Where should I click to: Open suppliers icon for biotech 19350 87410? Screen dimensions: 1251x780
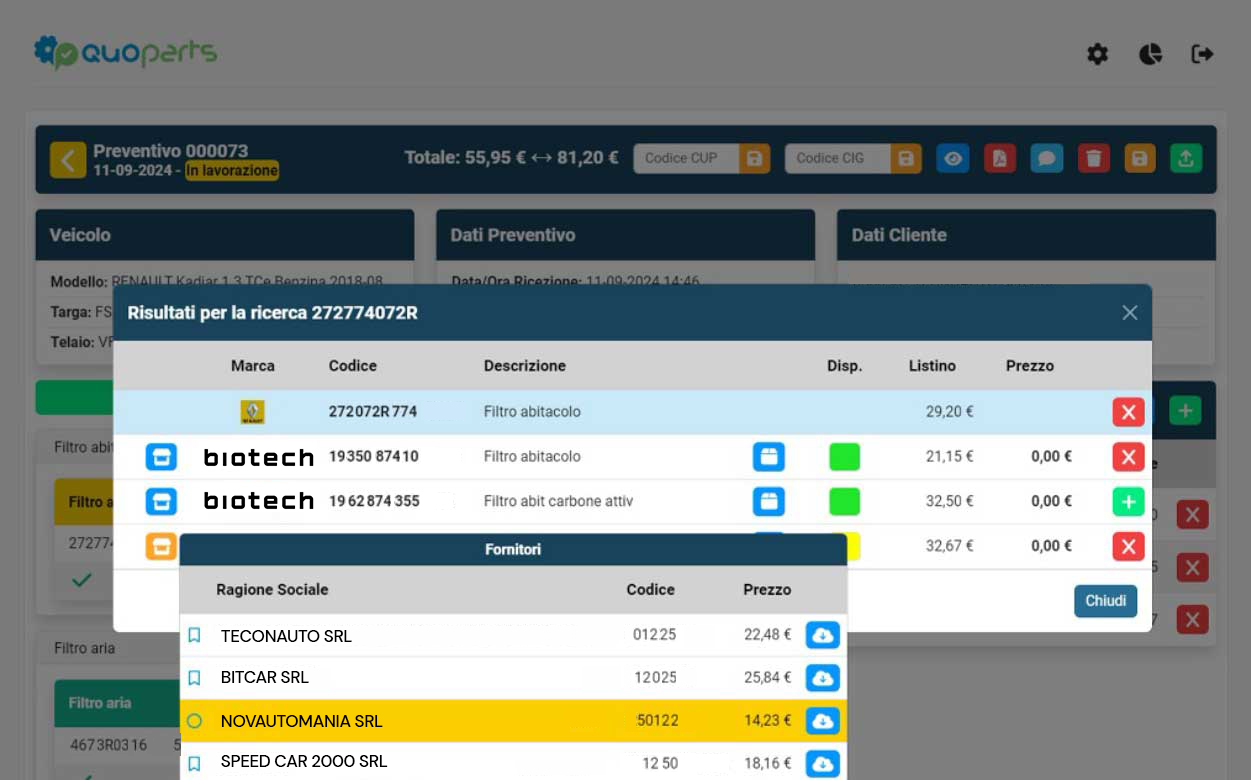coord(161,457)
